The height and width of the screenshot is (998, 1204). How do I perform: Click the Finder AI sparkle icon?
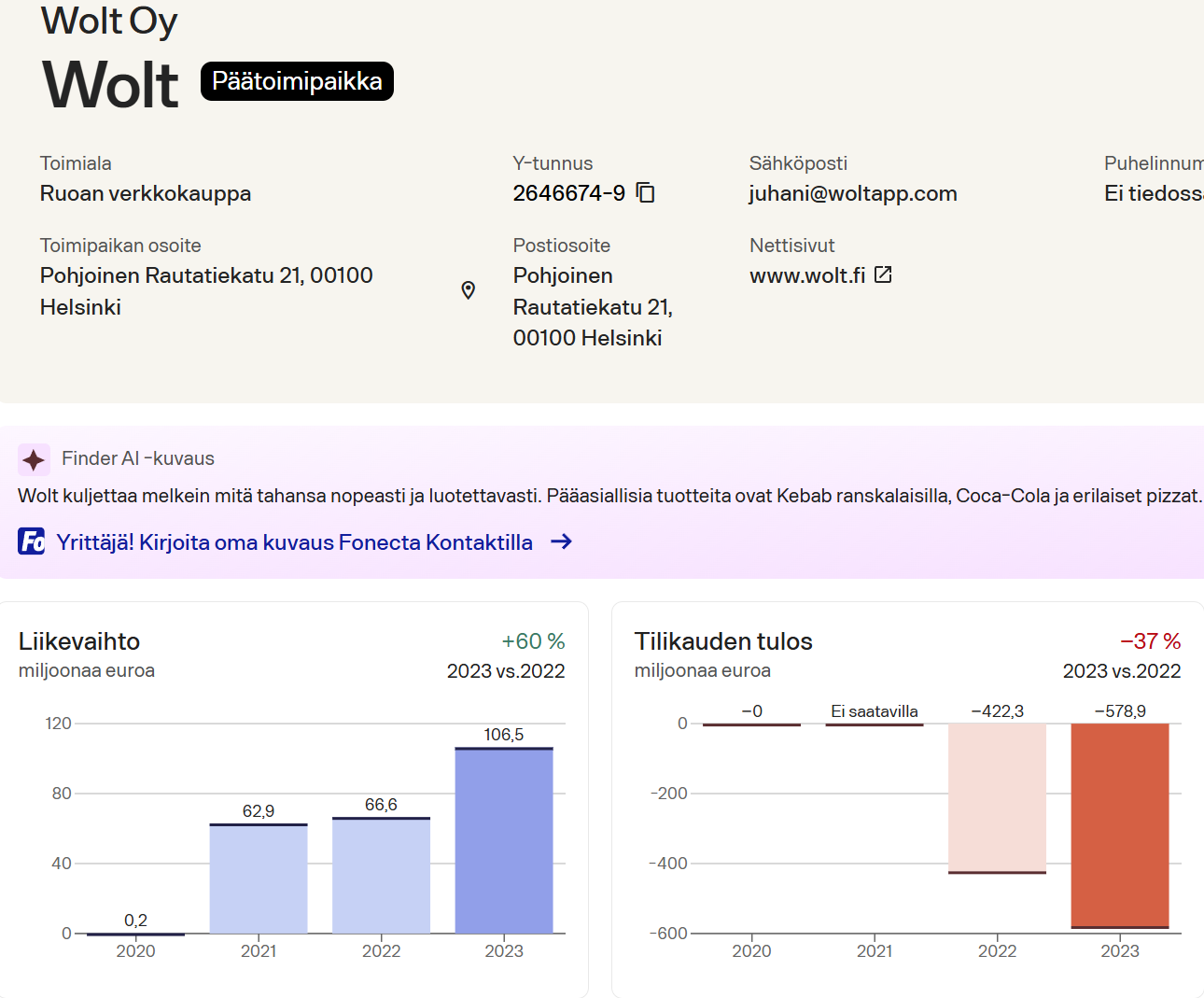pos(34,459)
